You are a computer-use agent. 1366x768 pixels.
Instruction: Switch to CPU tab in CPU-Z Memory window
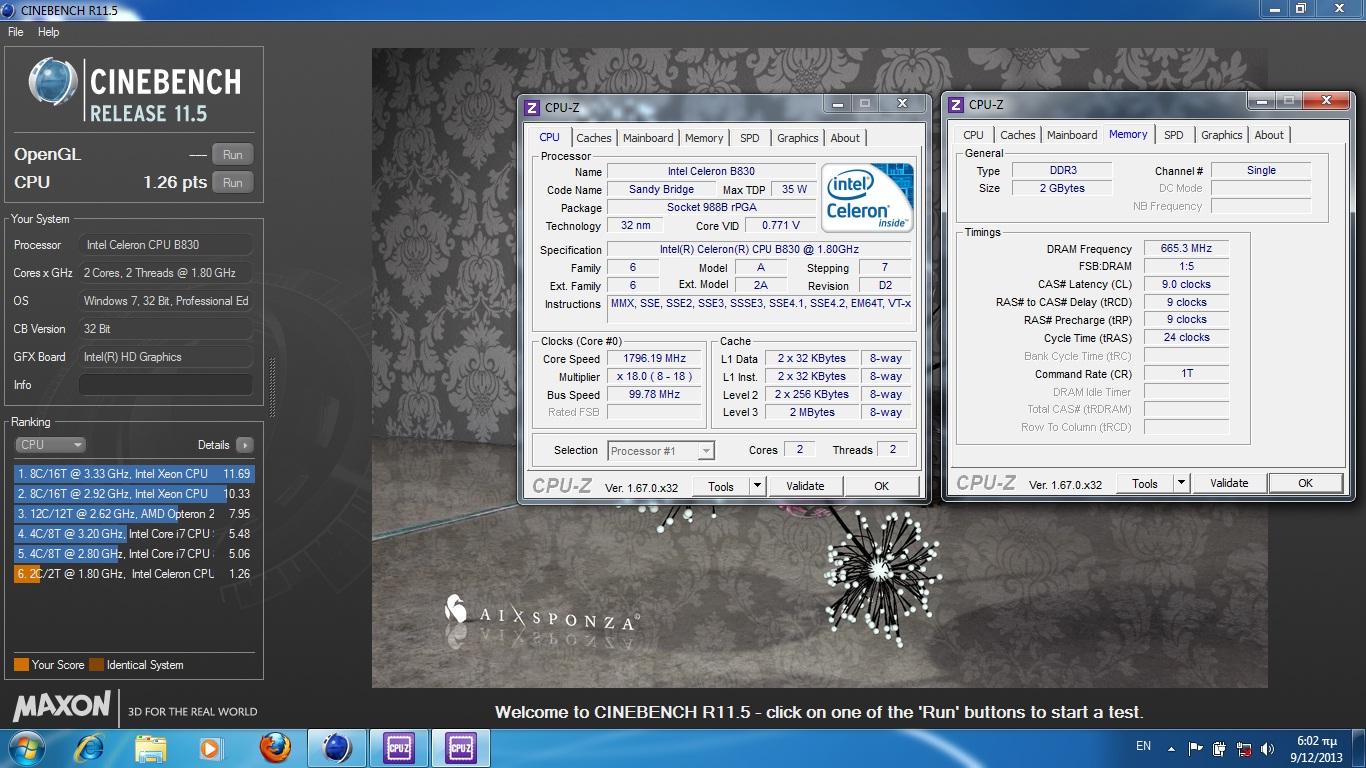point(973,135)
